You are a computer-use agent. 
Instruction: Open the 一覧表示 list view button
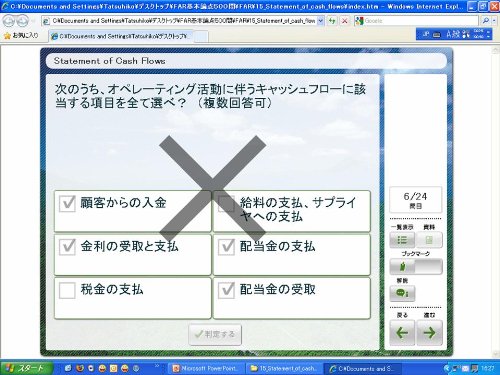[402, 240]
